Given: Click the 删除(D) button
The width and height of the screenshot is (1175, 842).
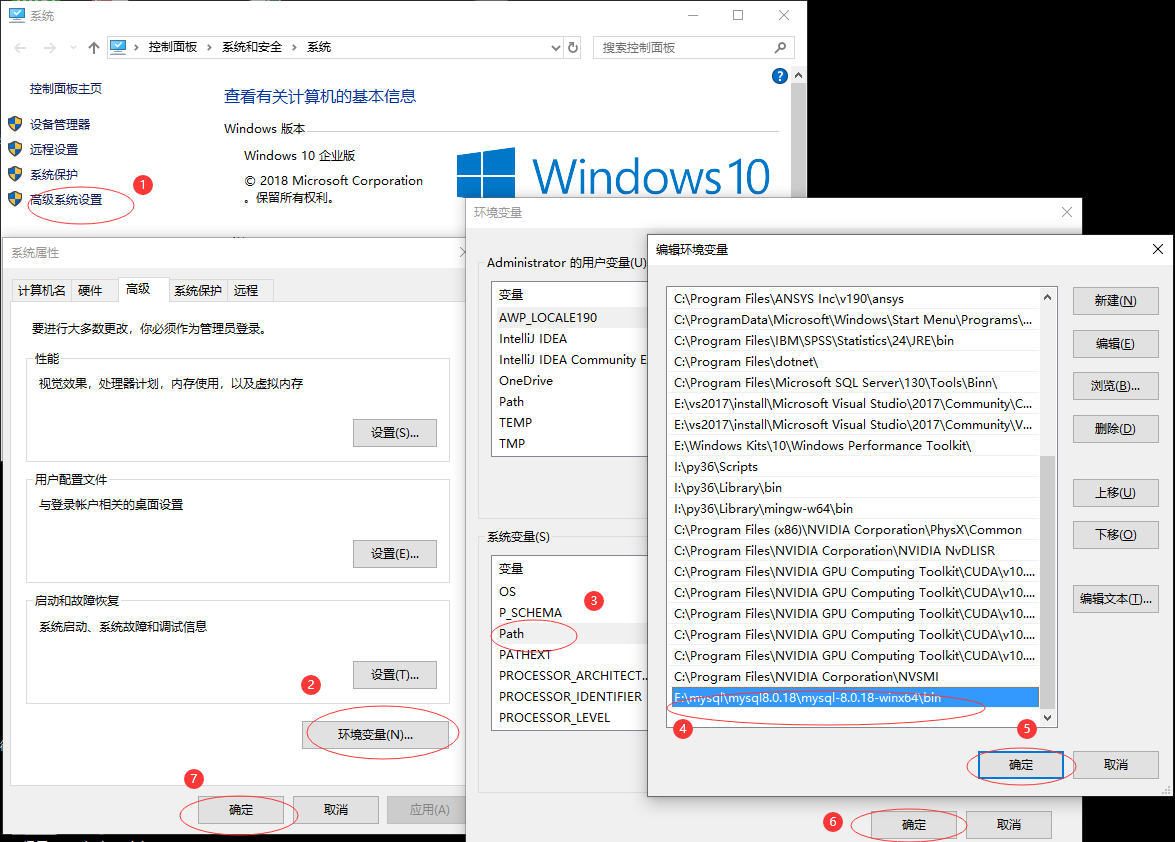Looking at the screenshot, I should click(1115, 428).
